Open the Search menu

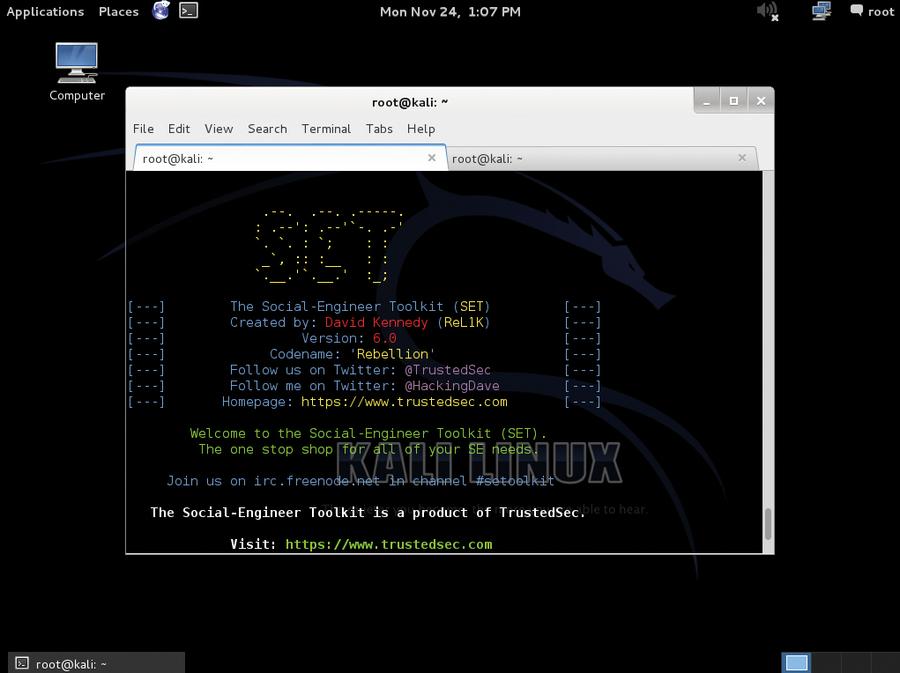[x=267, y=129]
